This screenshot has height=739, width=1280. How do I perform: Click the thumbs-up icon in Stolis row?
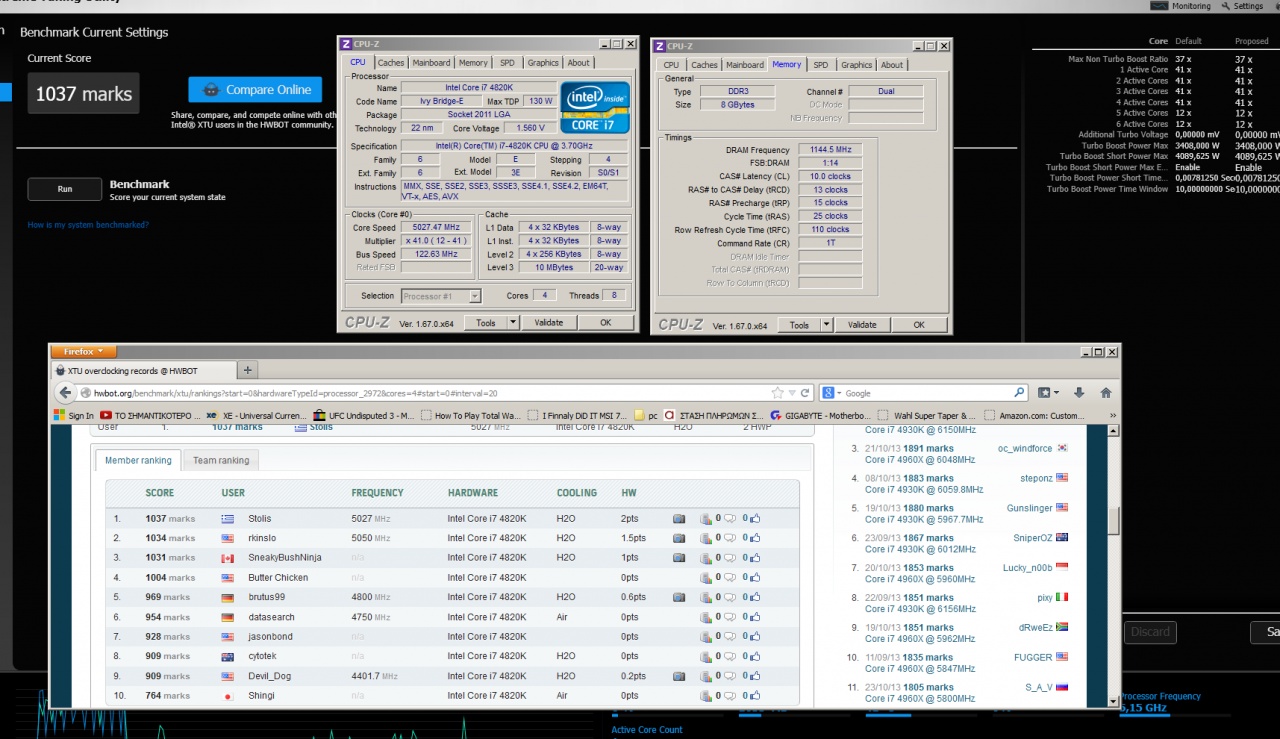(755, 519)
